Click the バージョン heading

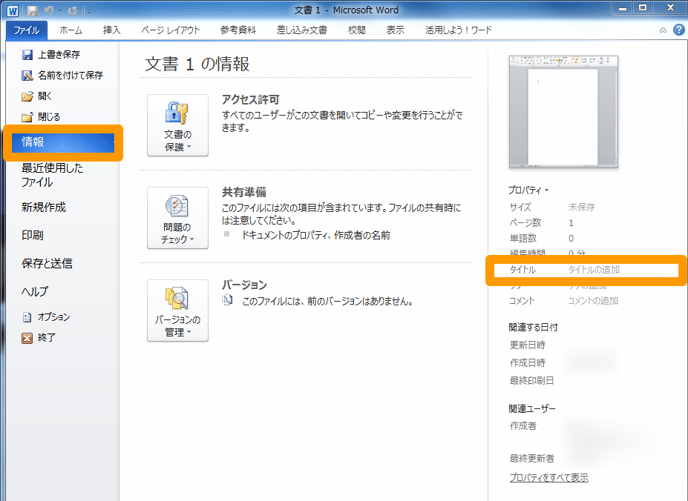244,285
